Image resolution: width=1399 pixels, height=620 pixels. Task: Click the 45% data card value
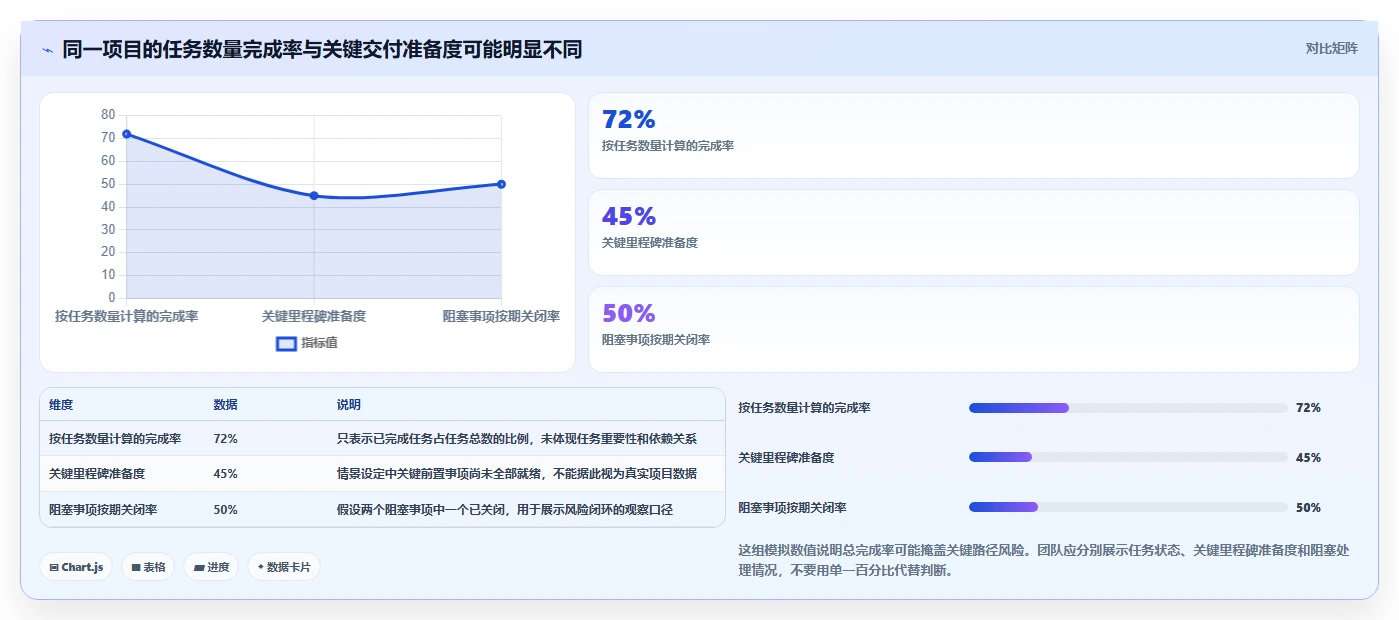(x=629, y=216)
